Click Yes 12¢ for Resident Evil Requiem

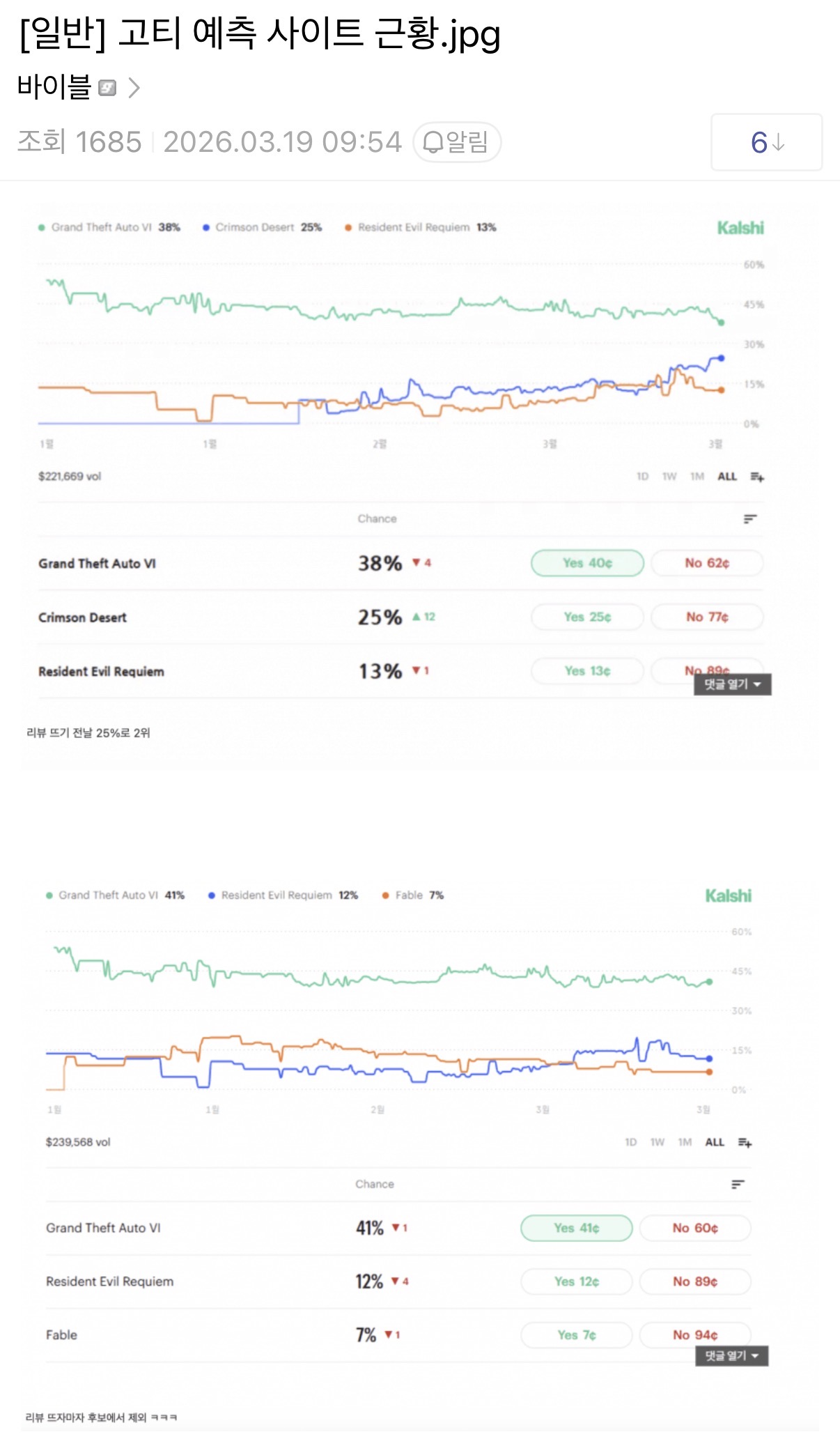(576, 1282)
